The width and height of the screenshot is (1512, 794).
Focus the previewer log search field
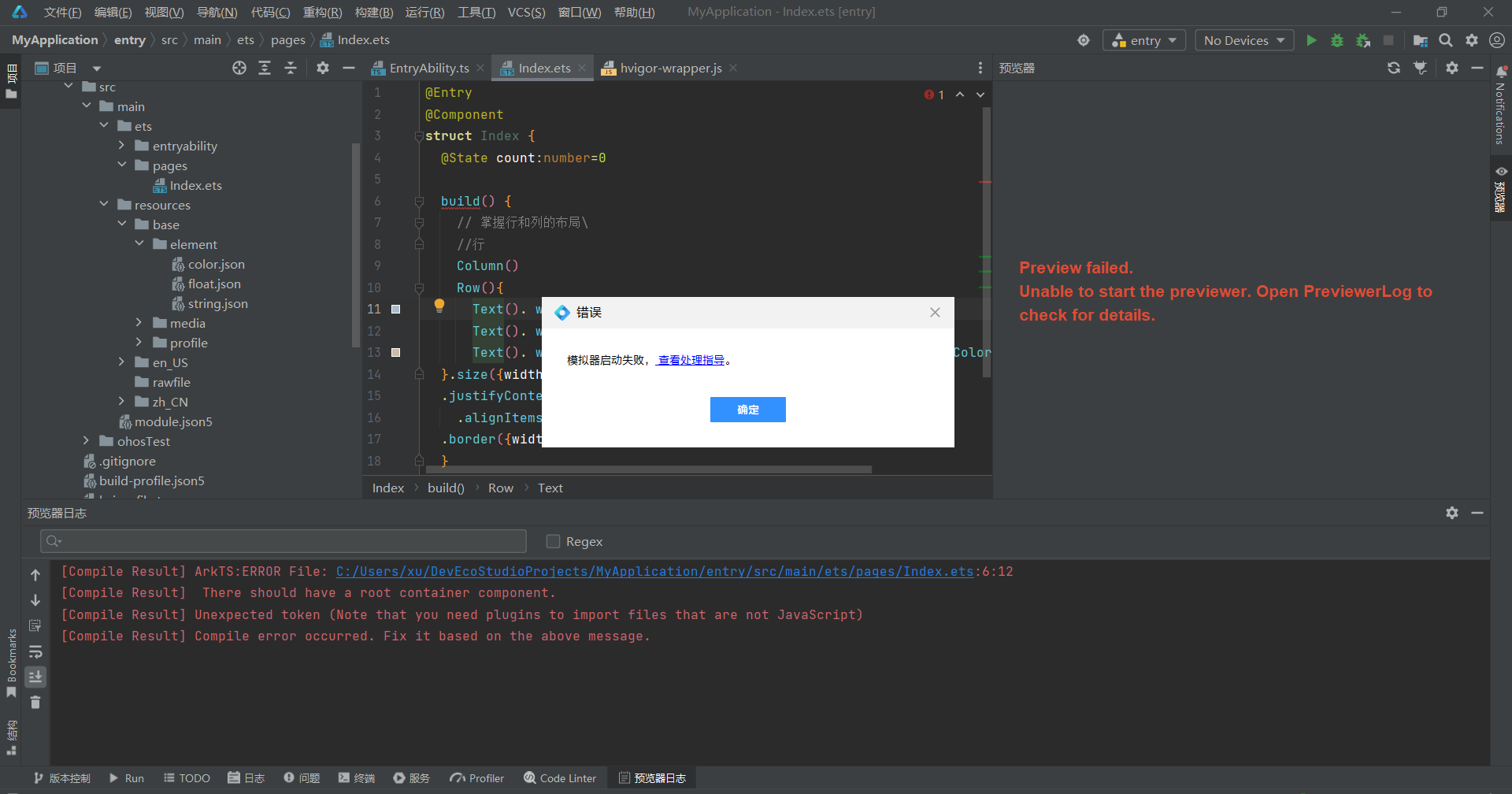click(x=283, y=541)
